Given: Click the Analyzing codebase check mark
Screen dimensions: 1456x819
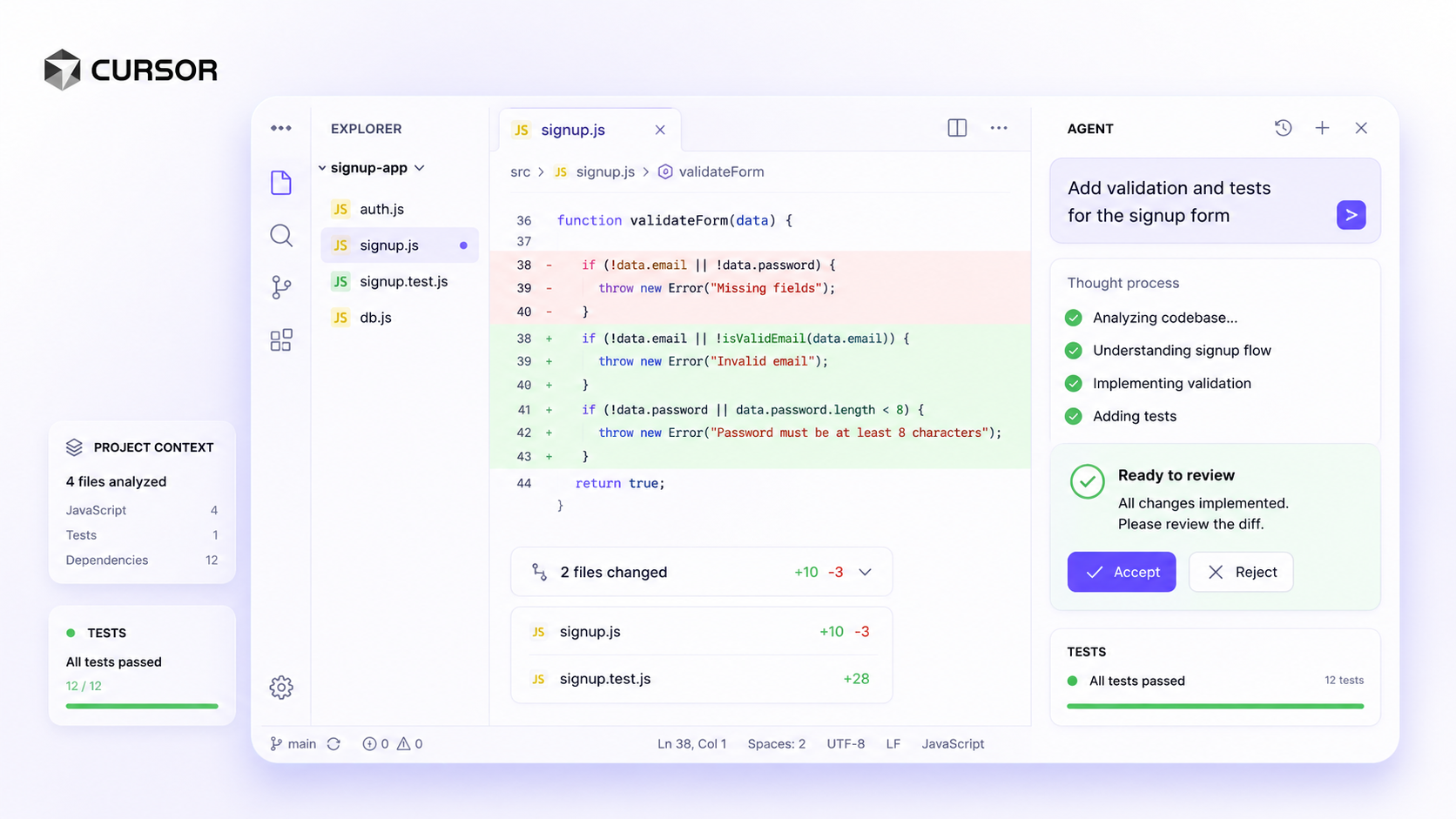Looking at the screenshot, I should tap(1074, 318).
